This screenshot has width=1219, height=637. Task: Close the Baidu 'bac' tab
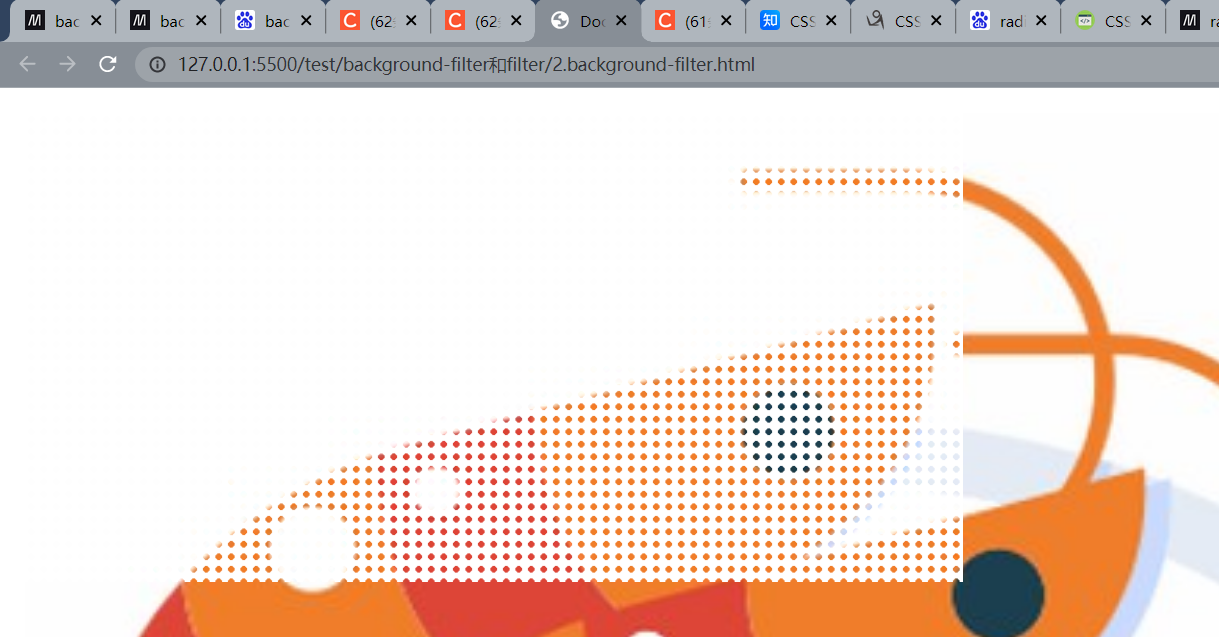[x=306, y=21]
